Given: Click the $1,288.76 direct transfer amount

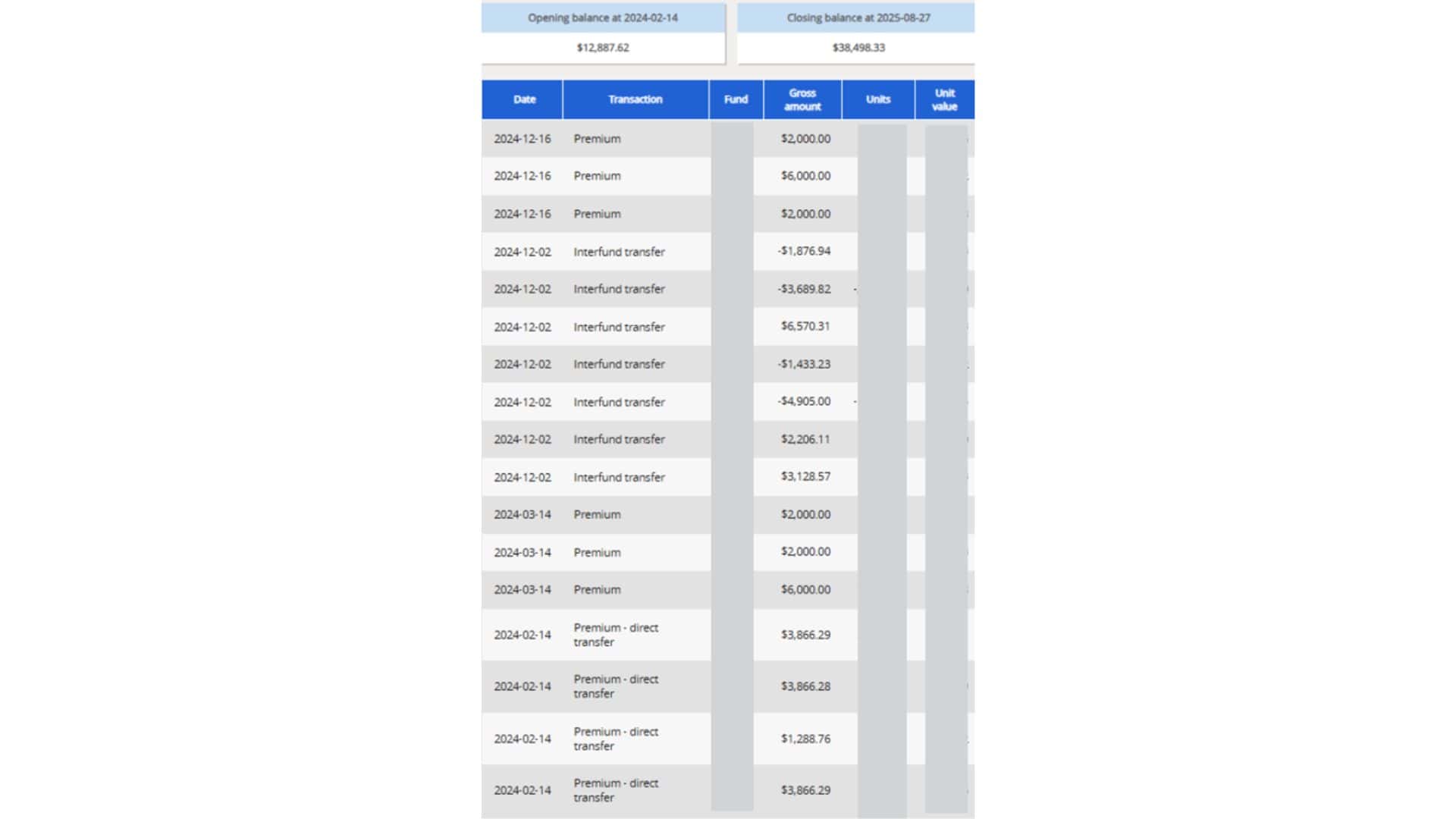Looking at the screenshot, I should (x=805, y=739).
